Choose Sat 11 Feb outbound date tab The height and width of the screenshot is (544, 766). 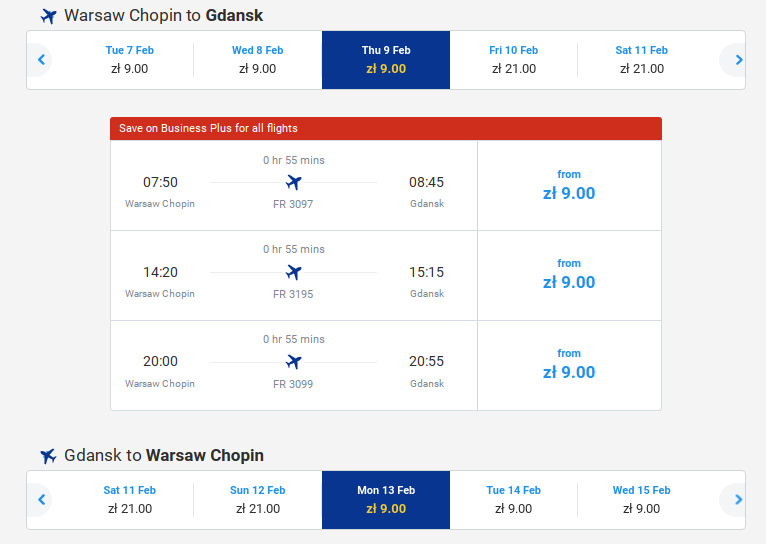[x=641, y=60]
